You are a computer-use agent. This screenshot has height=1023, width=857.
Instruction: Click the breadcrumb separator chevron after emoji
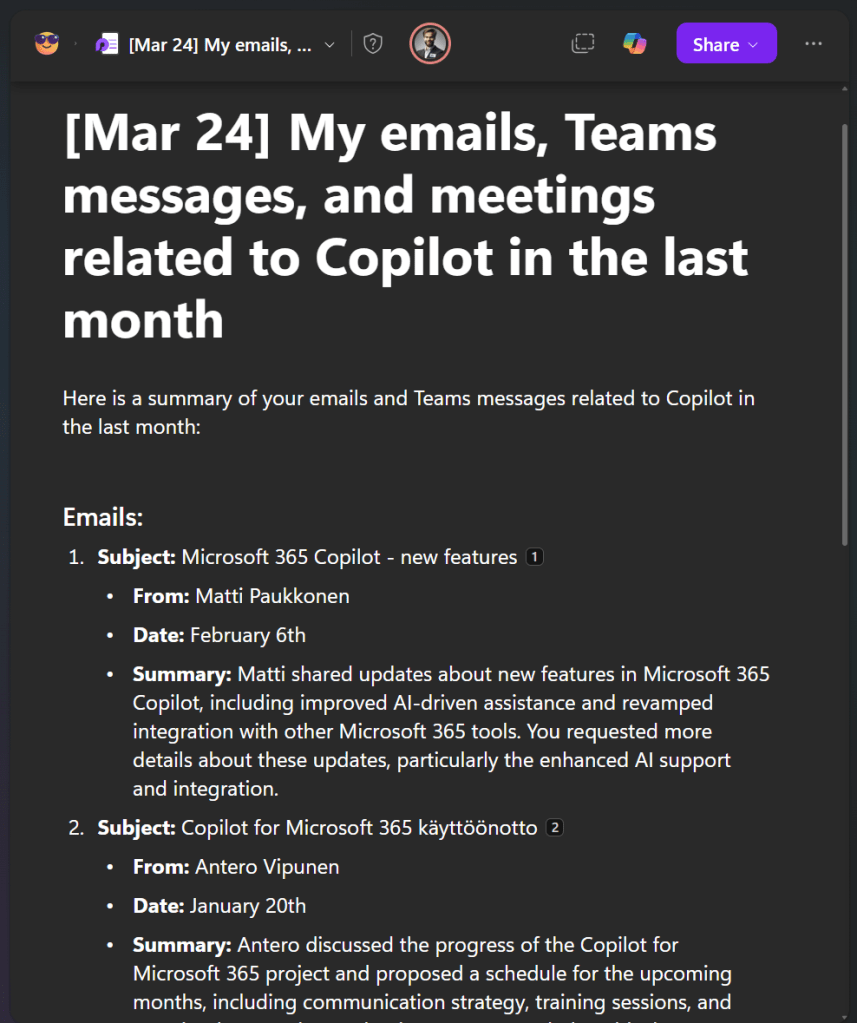[x=76, y=45]
